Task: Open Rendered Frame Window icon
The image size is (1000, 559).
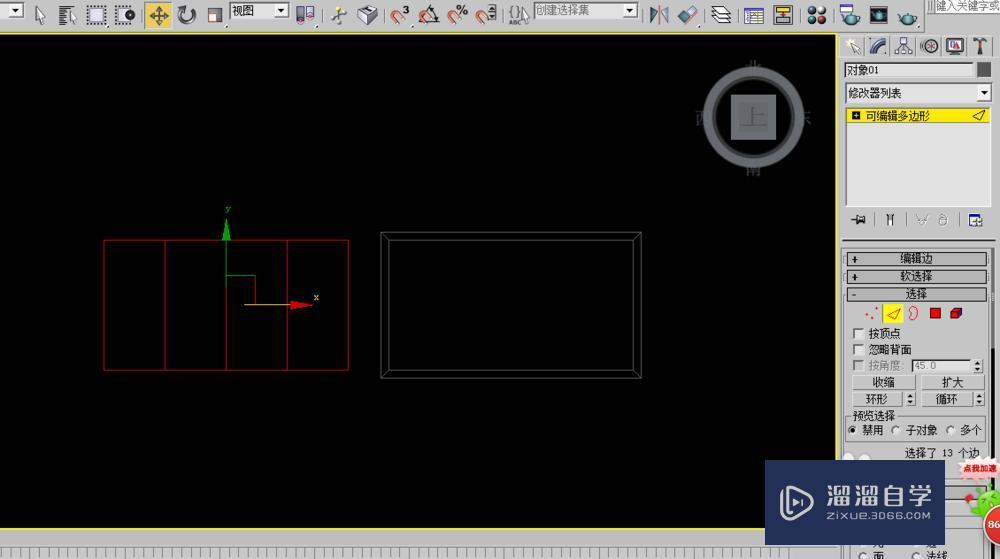Action: [x=878, y=15]
